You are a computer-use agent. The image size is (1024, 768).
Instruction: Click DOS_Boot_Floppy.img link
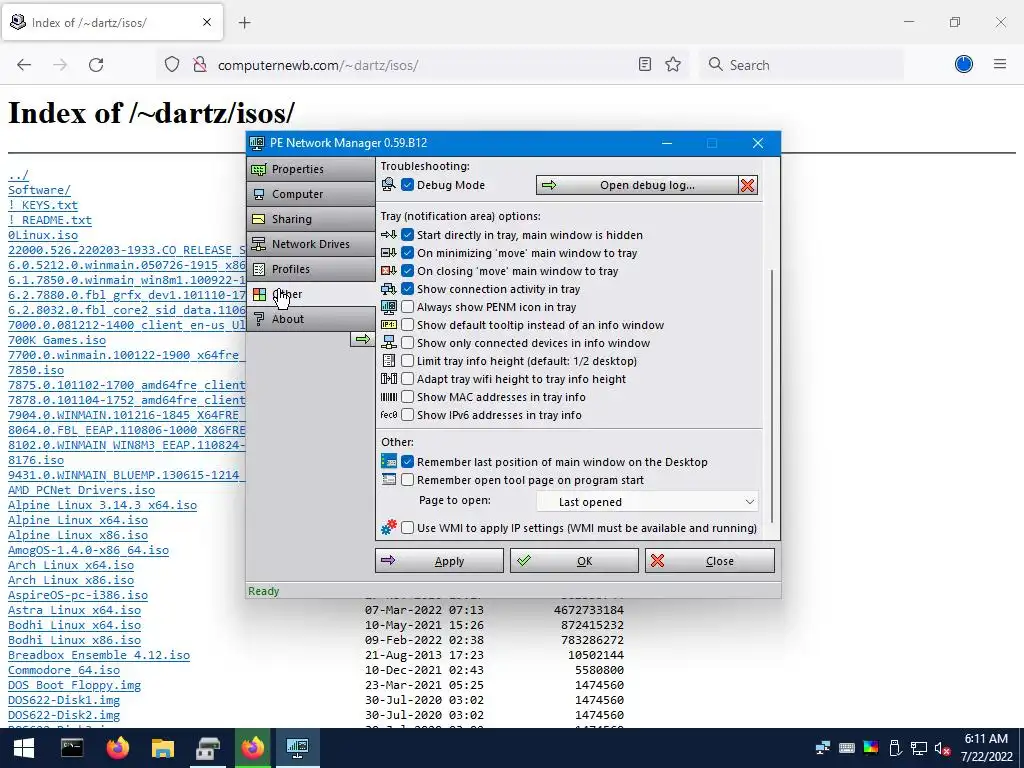click(74, 686)
